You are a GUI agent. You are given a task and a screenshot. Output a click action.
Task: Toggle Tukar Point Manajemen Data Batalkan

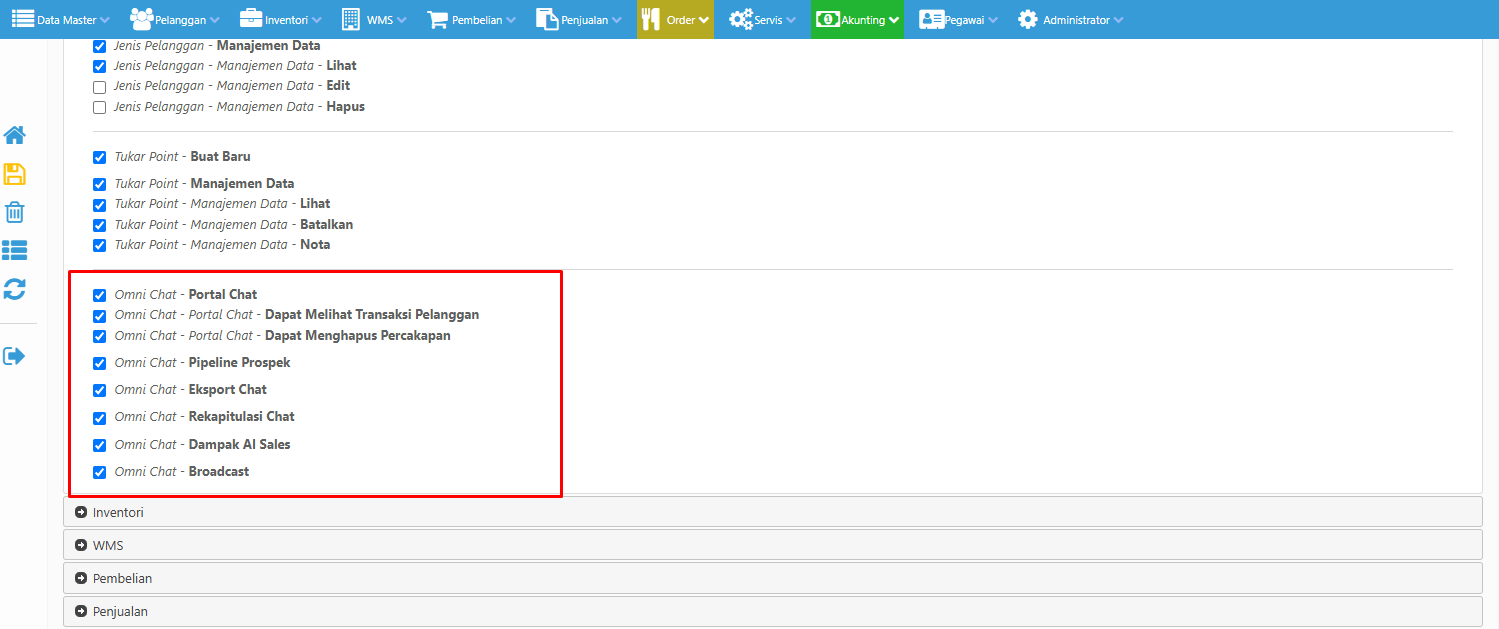click(99, 225)
